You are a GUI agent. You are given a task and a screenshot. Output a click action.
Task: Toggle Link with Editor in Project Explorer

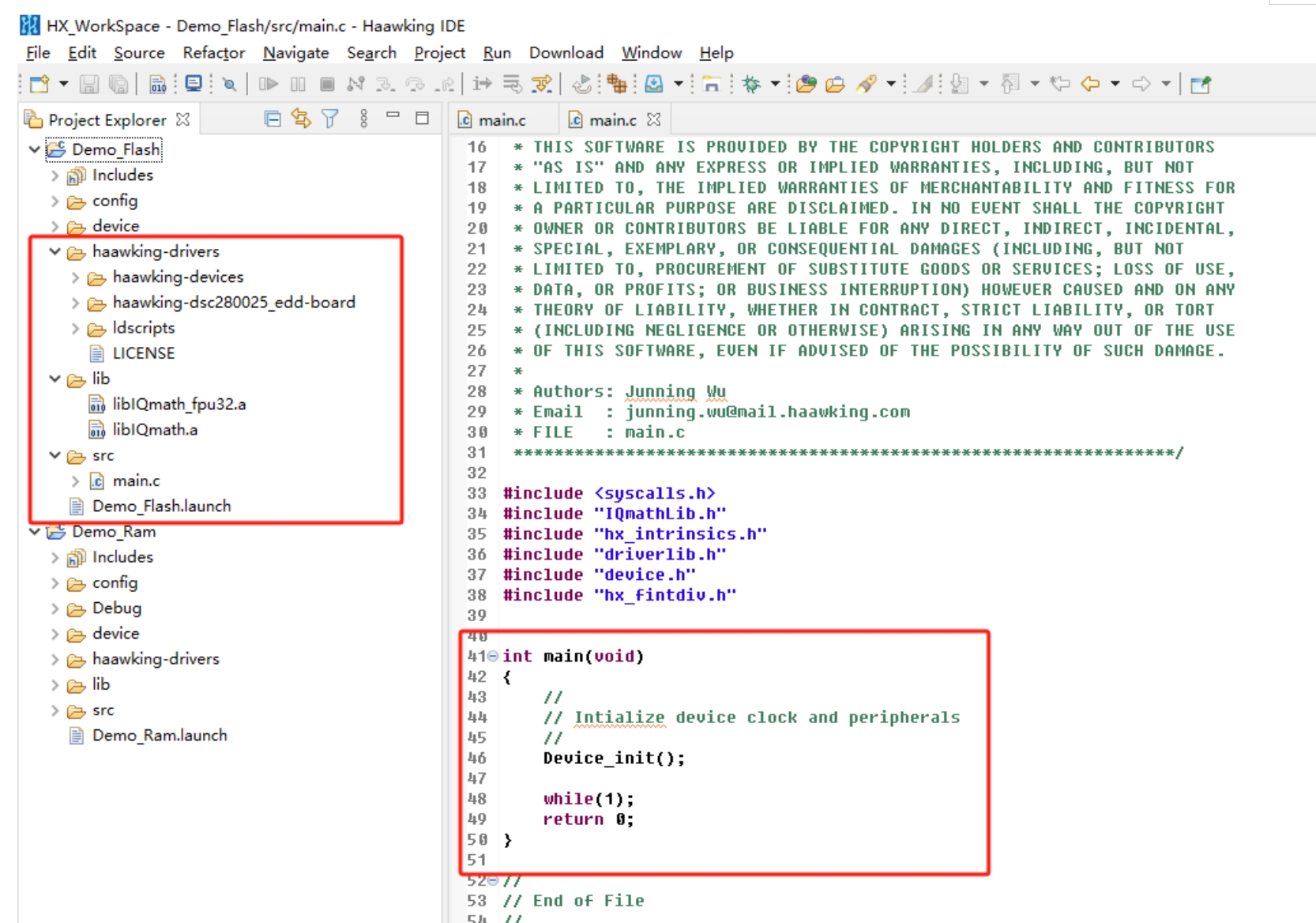[x=301, y=119]
